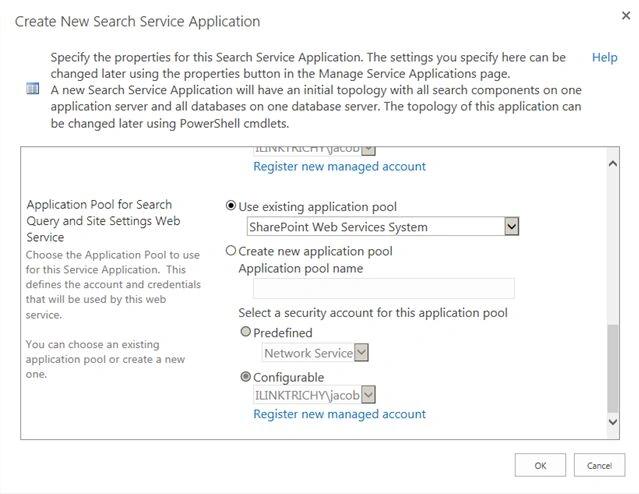The width and height of the screenshot is (639, 494).
Task: Open the Help link
Action: pos(604,57)
